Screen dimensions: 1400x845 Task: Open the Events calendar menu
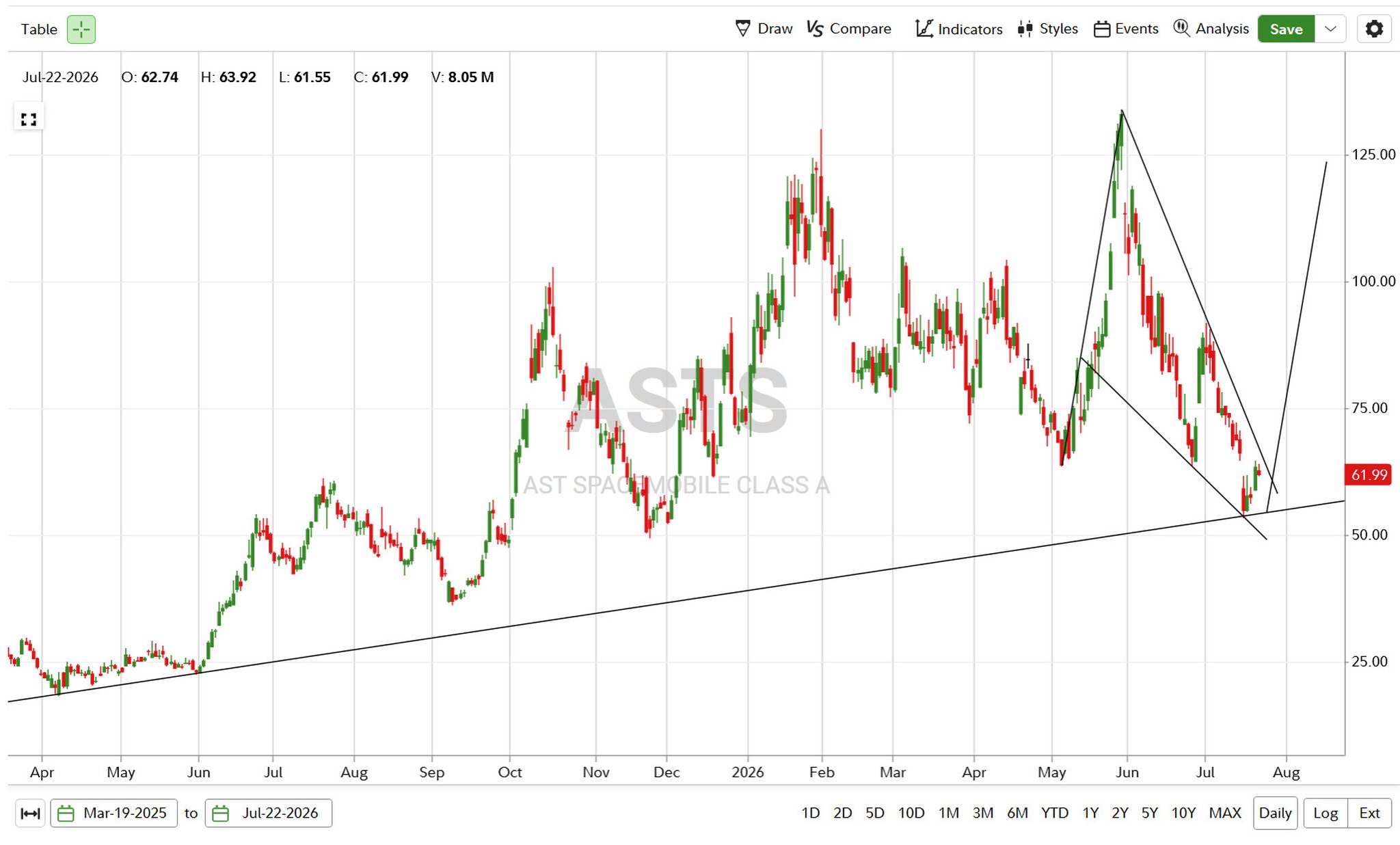tap(1126, 29)
